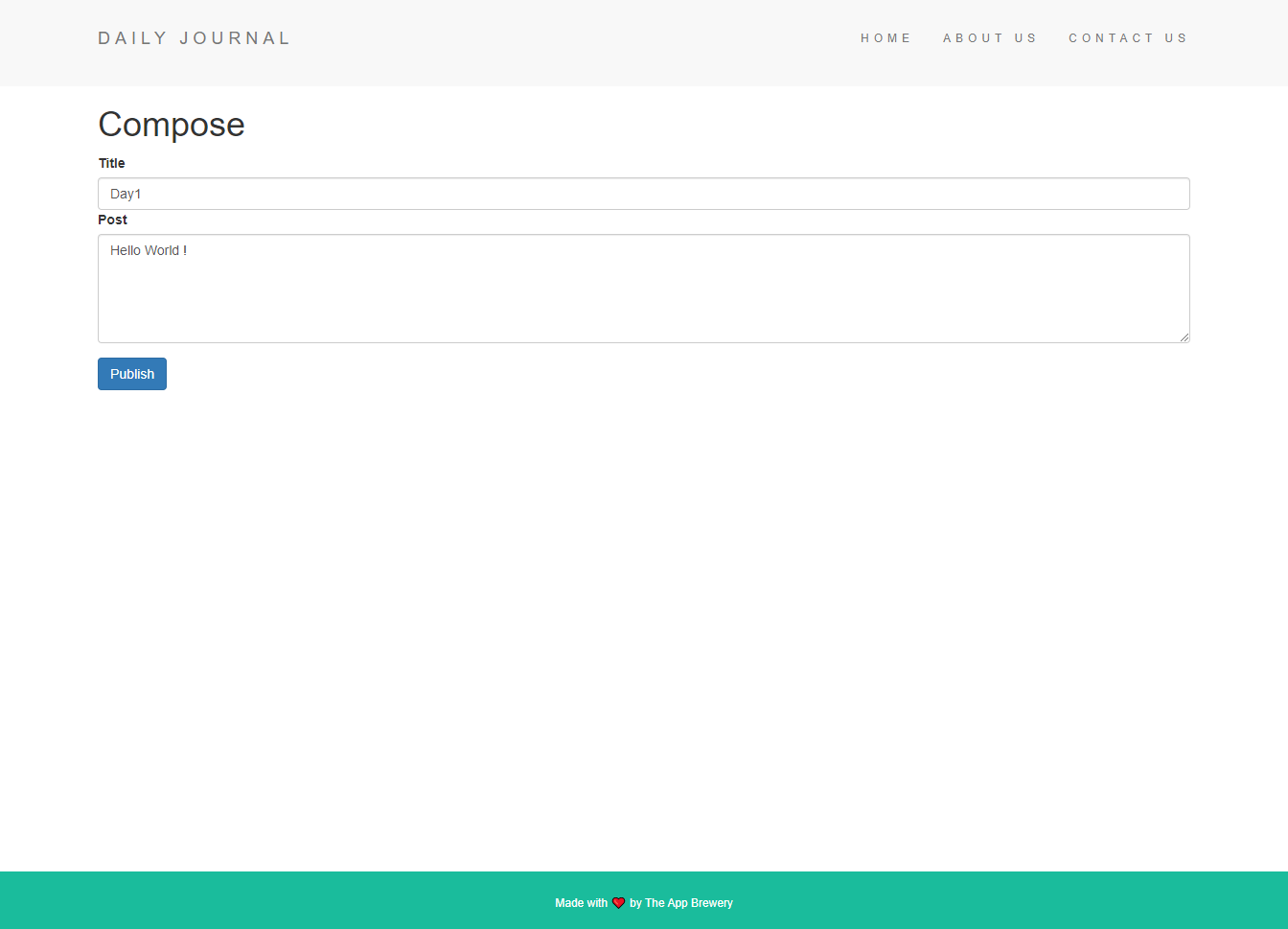Click inside the Post text area
The image size is (1288, 929).
[x=575, y=288]
